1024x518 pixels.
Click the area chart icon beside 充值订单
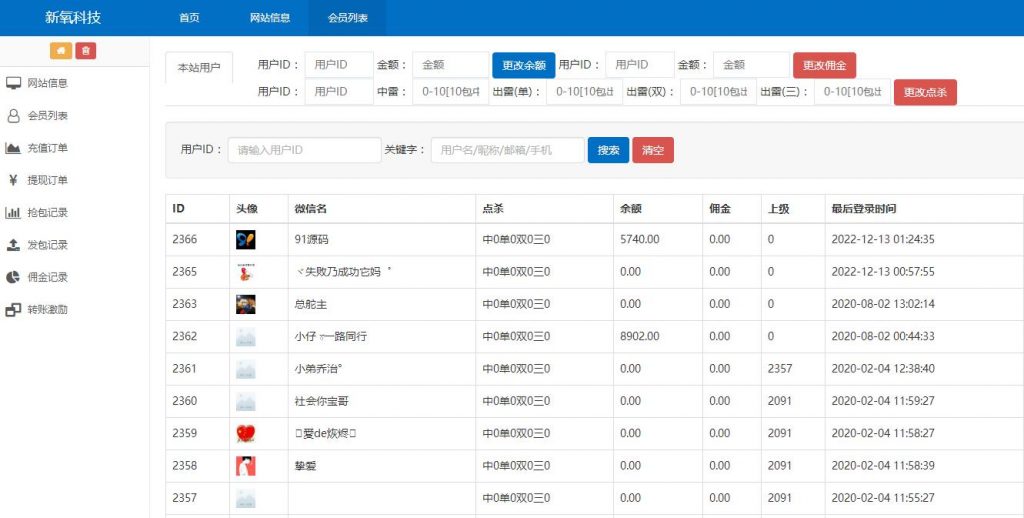(14, 148)
